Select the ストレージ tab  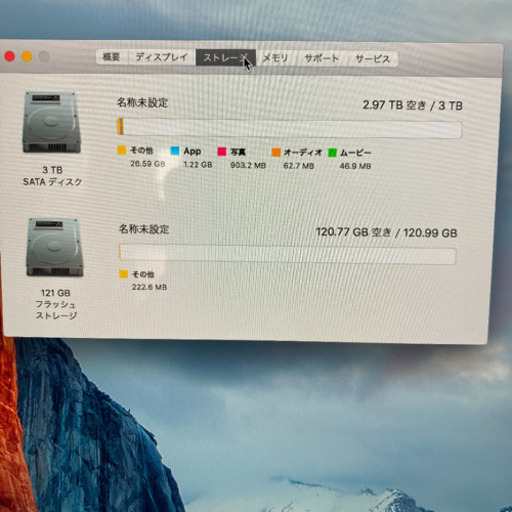pyautogui.click(x=226, y=58)
